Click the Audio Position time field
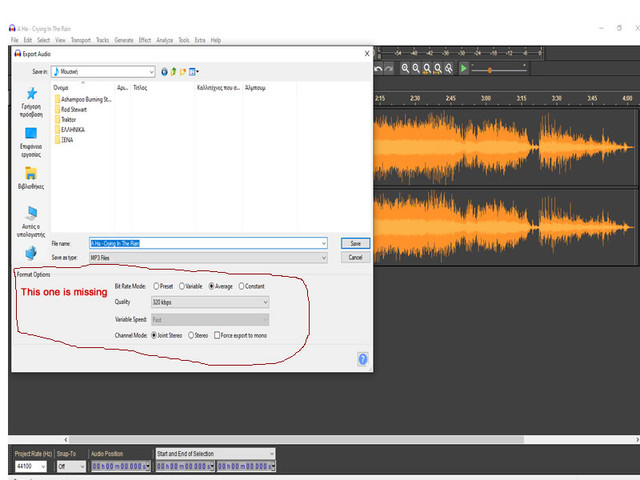This screenshot has width=640, height=480. coord(121,466)
